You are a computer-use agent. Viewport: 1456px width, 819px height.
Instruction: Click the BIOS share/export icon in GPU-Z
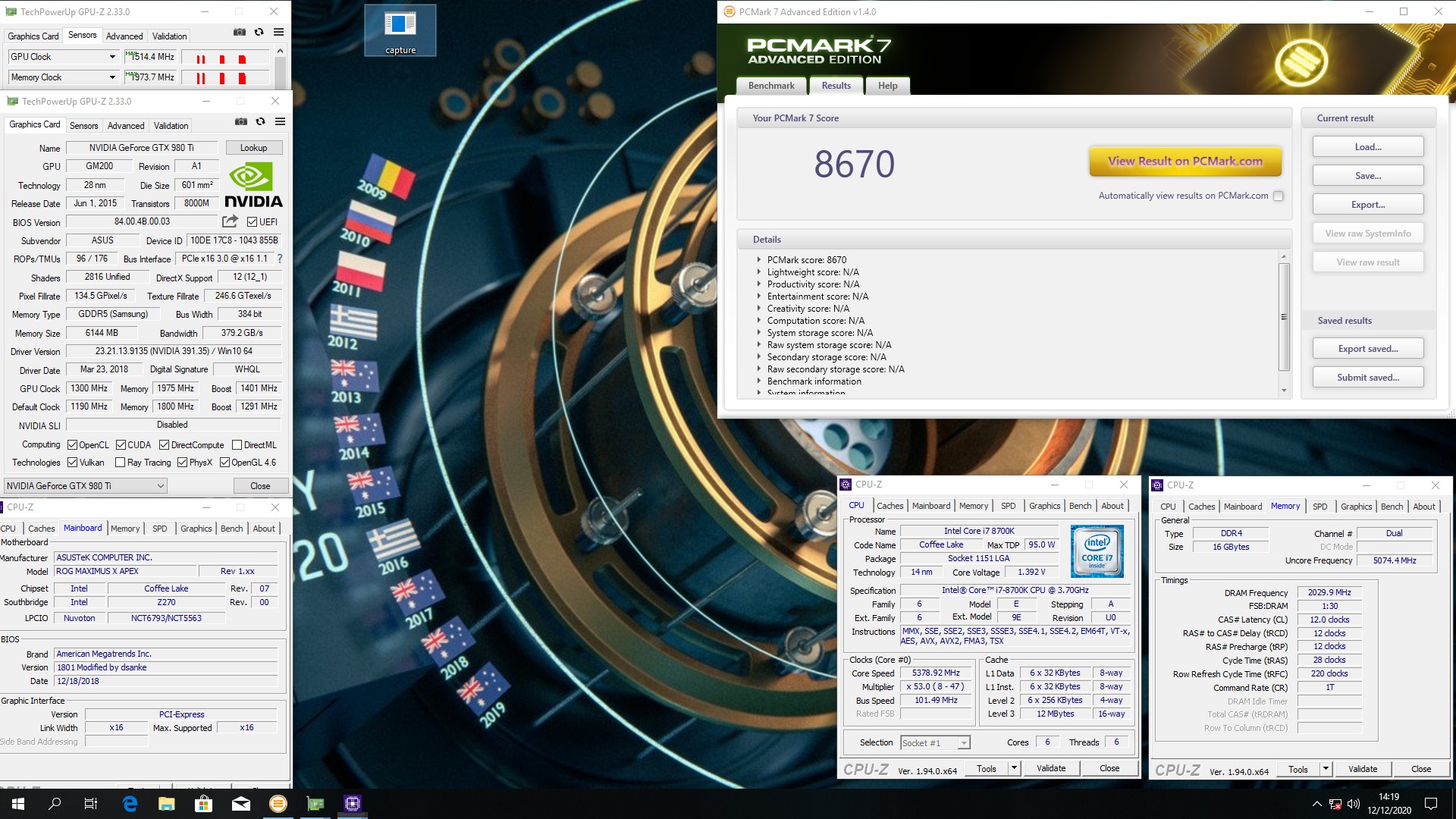pyautogui.click(x=230, y=221)
